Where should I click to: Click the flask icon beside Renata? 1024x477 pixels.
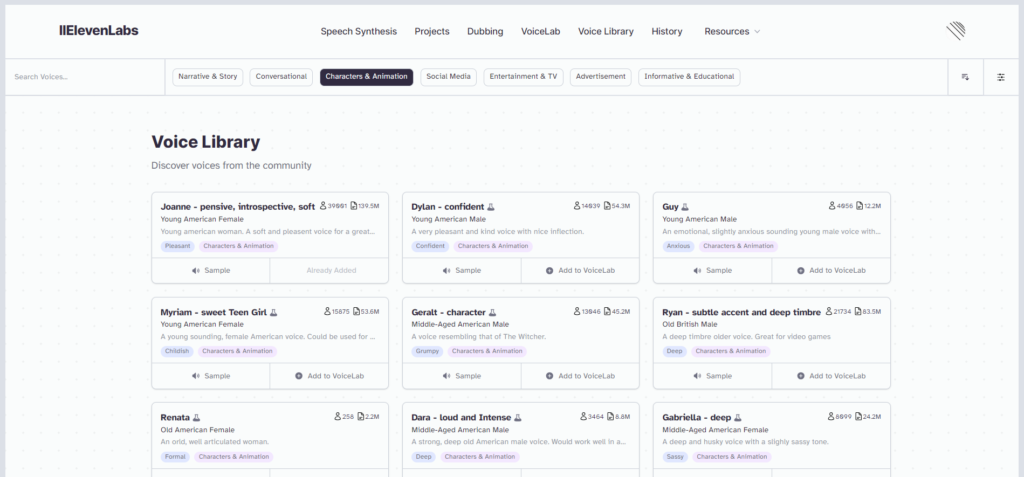pyautogui.click(x=197, y=418)
